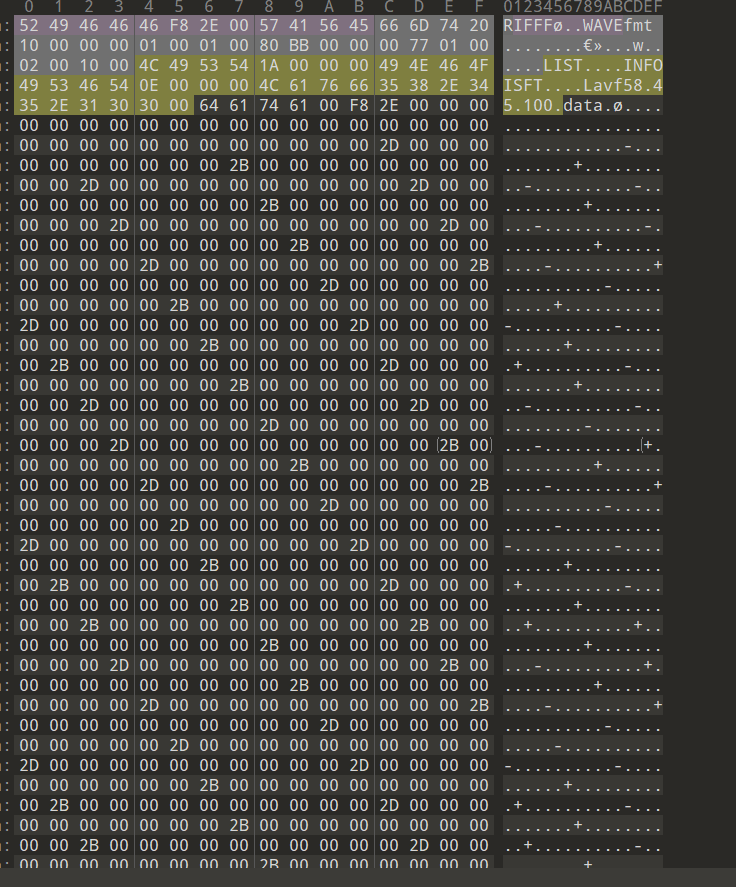736x887 pixels.
Task: Click the bracketed 2B cursor byte
Action: (448, 446)
